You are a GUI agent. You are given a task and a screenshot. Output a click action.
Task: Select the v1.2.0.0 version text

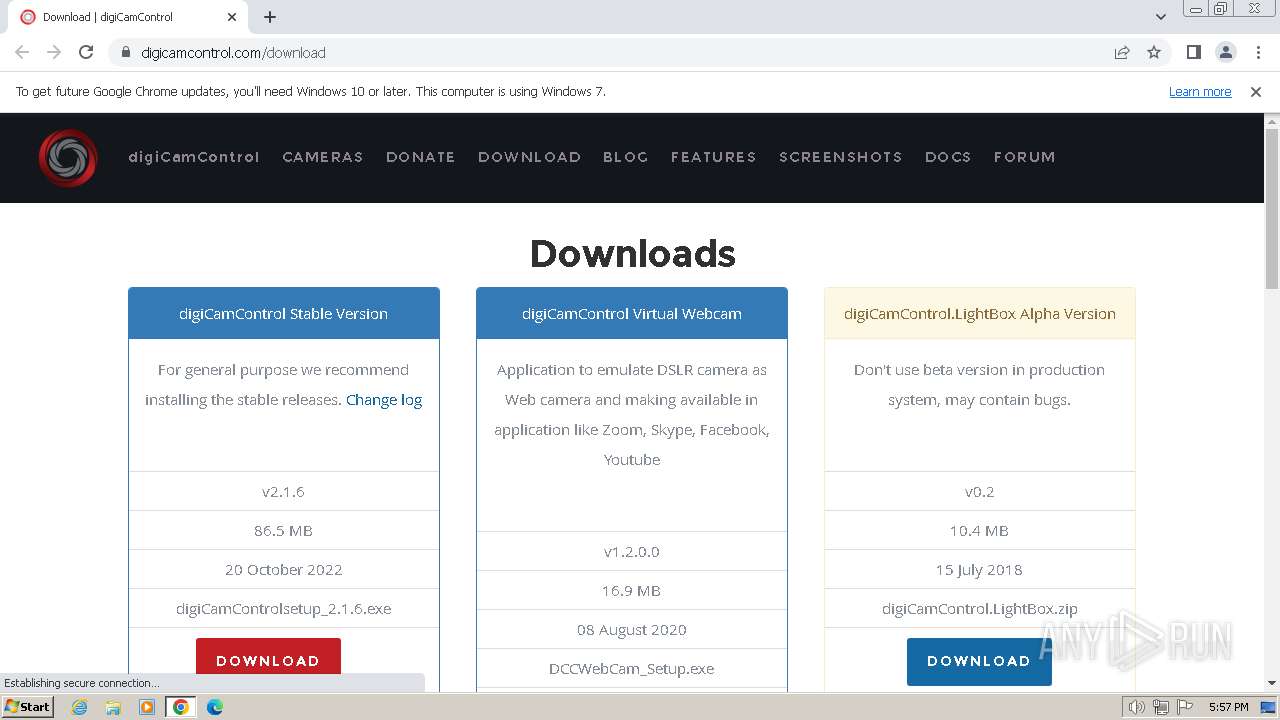(x=632, y=551)
